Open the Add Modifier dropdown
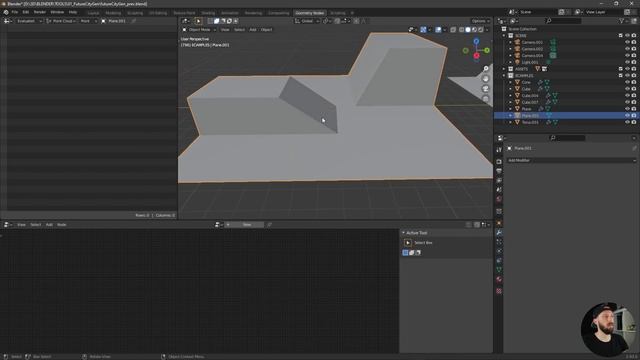This screenshot has width=640, height=360. tap(571, 160)
